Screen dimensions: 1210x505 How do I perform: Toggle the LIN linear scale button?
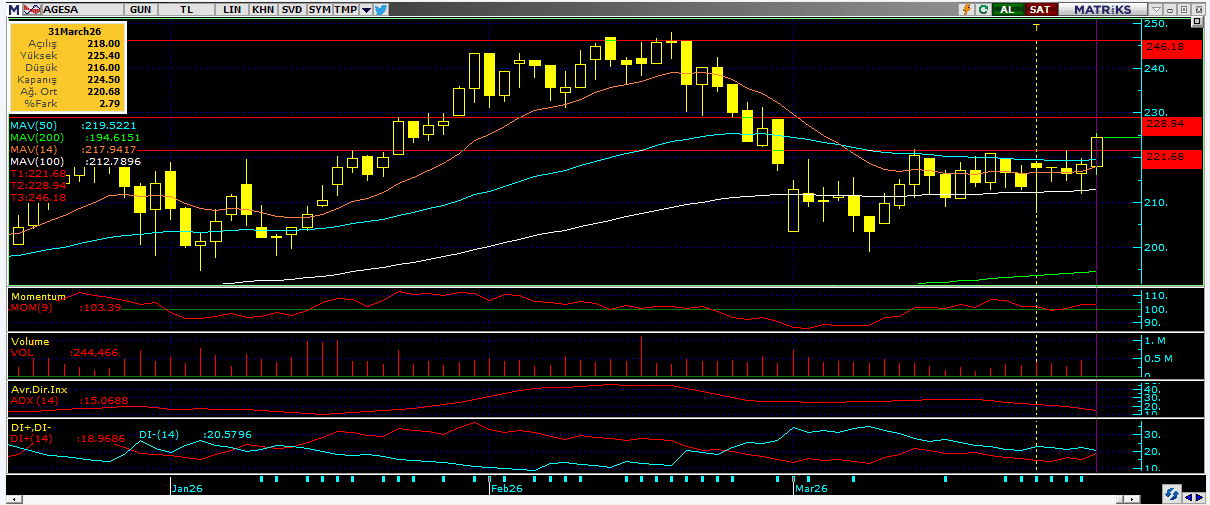click(x=233, y=9)
